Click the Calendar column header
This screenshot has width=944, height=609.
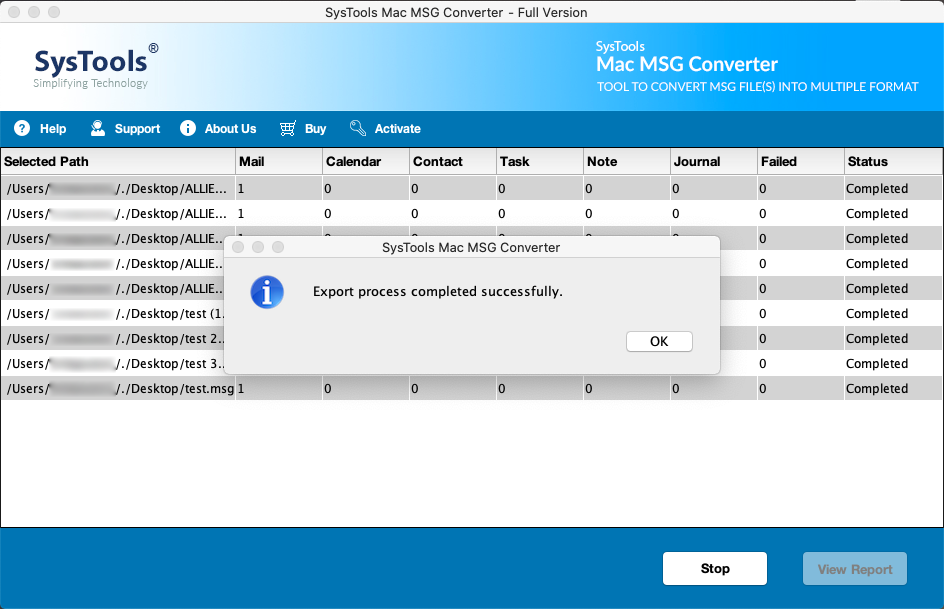pos(366,161)
